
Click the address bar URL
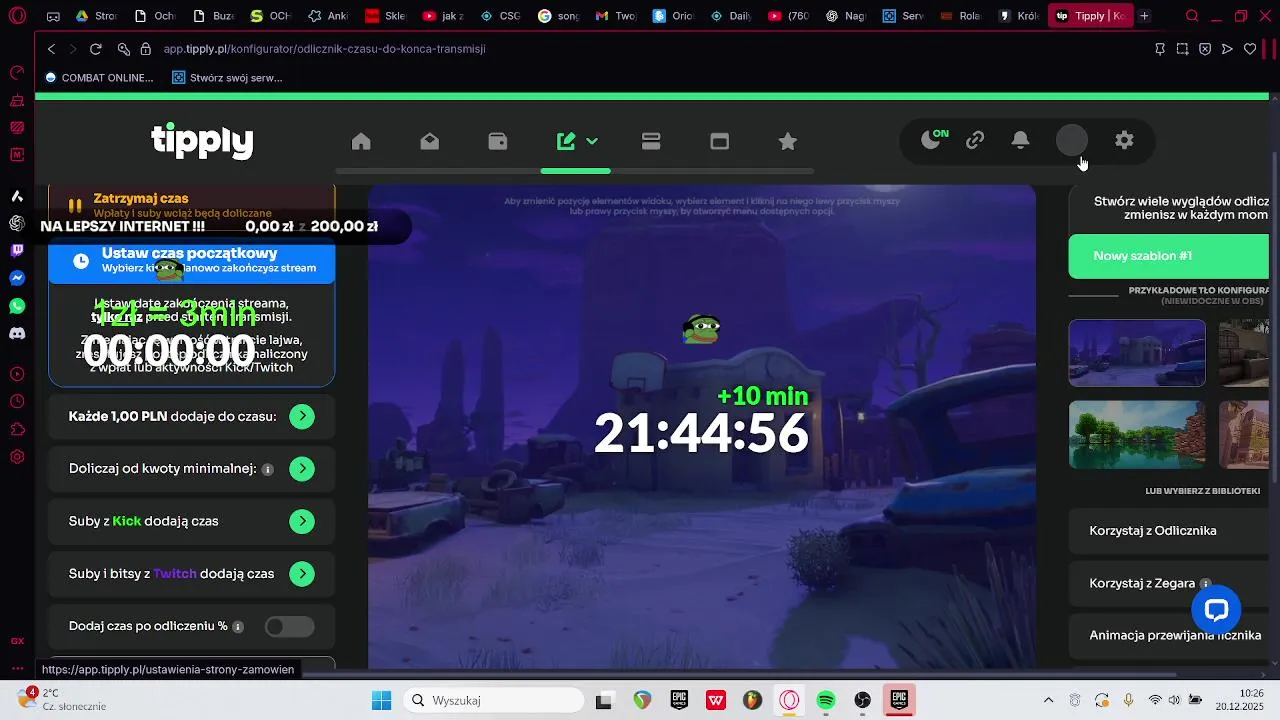point(324,49)
